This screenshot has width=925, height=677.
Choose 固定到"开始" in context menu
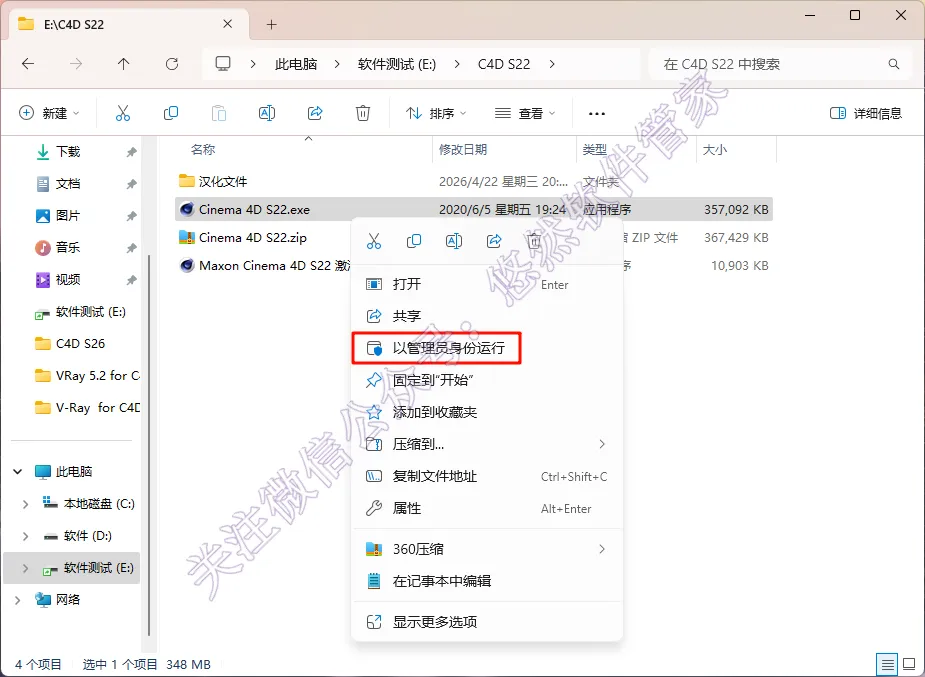pos(487,380)
